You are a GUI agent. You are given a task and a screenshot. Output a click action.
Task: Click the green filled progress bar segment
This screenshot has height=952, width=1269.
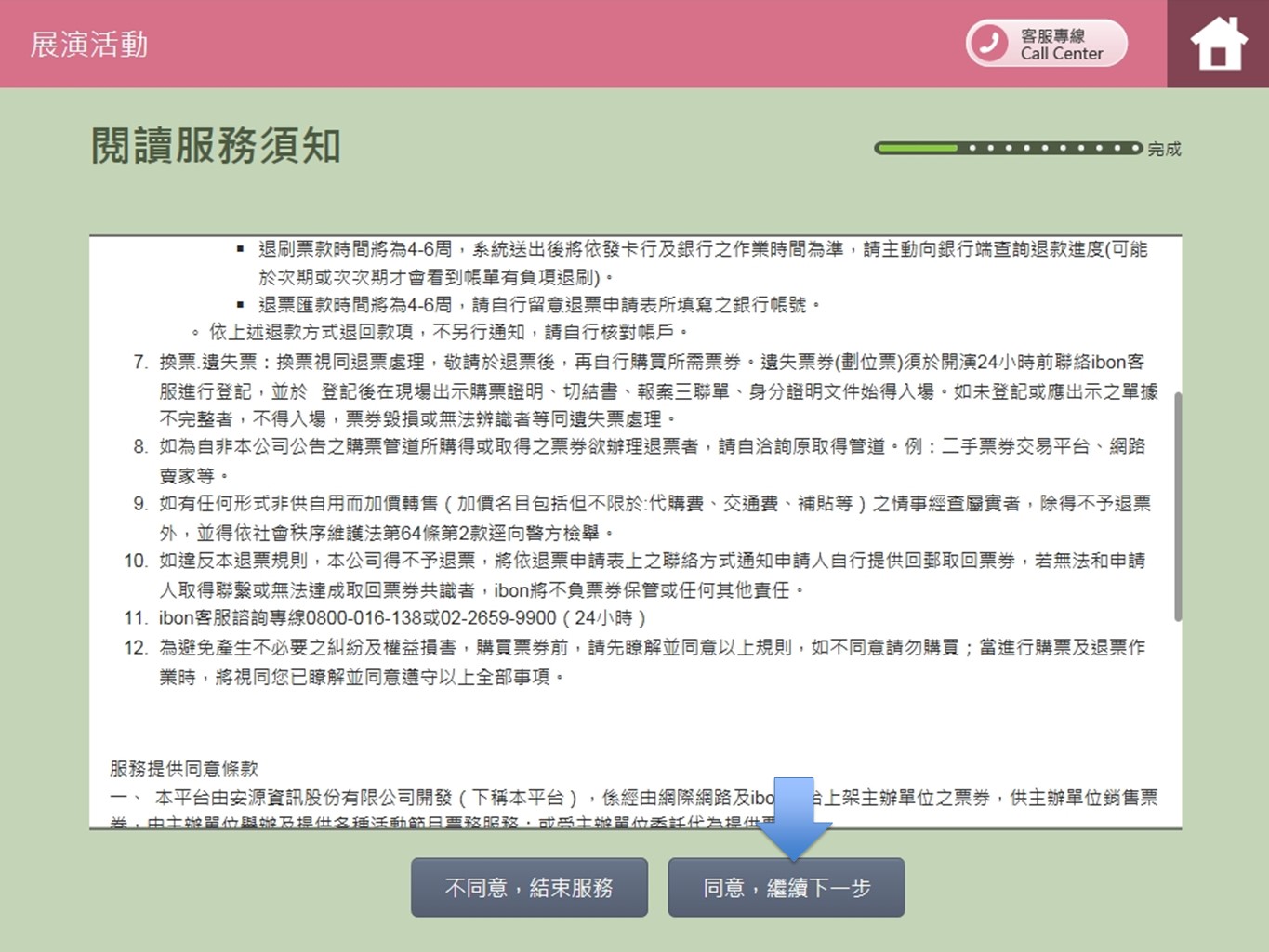point(917,148)
